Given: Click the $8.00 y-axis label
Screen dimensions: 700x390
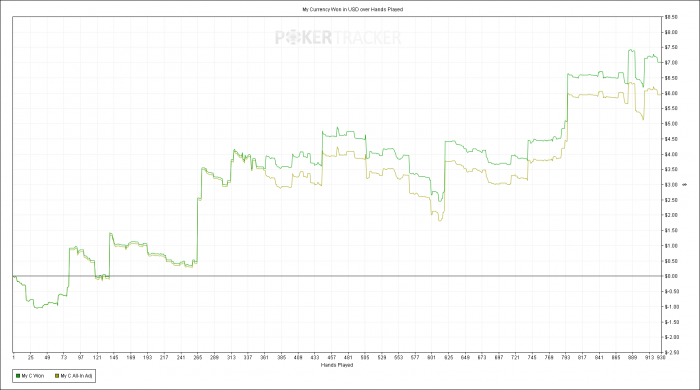Looking at the screenshot, I should [671, 32].
